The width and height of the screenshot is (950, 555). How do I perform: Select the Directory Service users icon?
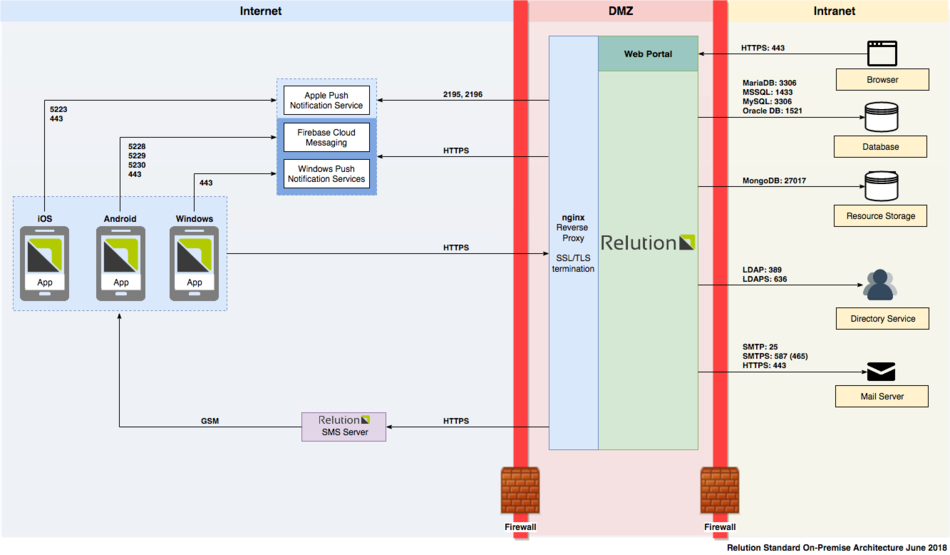click(881, 285)
